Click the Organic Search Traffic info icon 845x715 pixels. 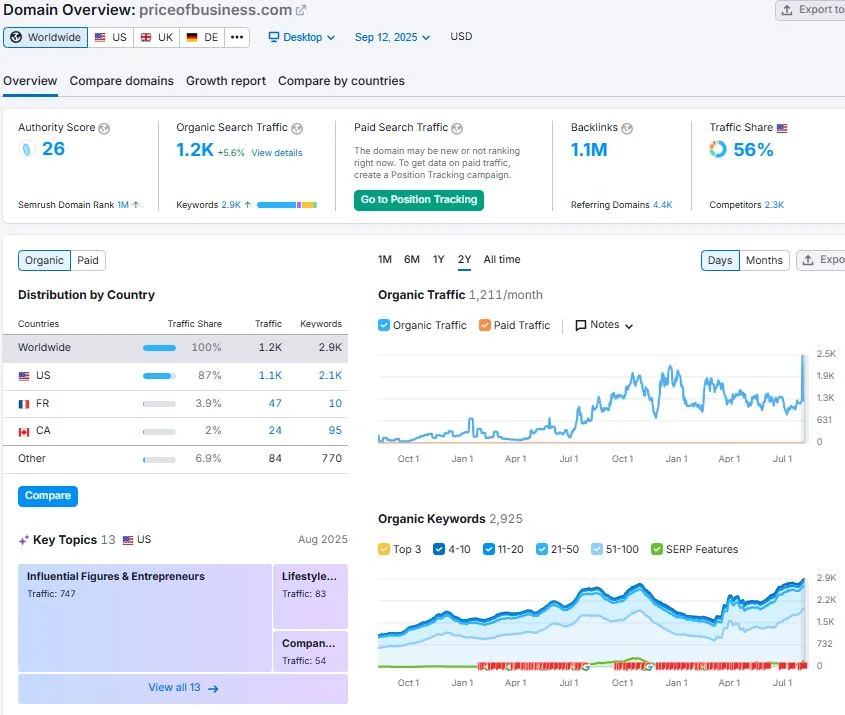[x=297, y=128]
